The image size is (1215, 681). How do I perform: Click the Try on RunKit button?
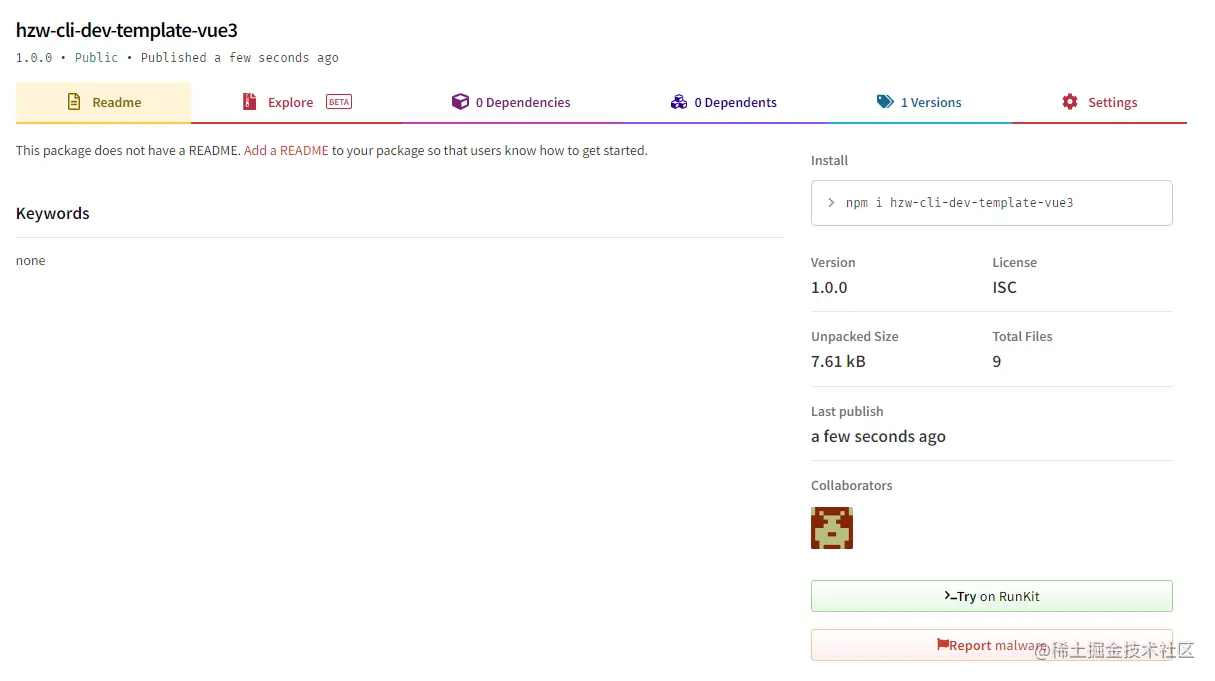tap(991, 596)
